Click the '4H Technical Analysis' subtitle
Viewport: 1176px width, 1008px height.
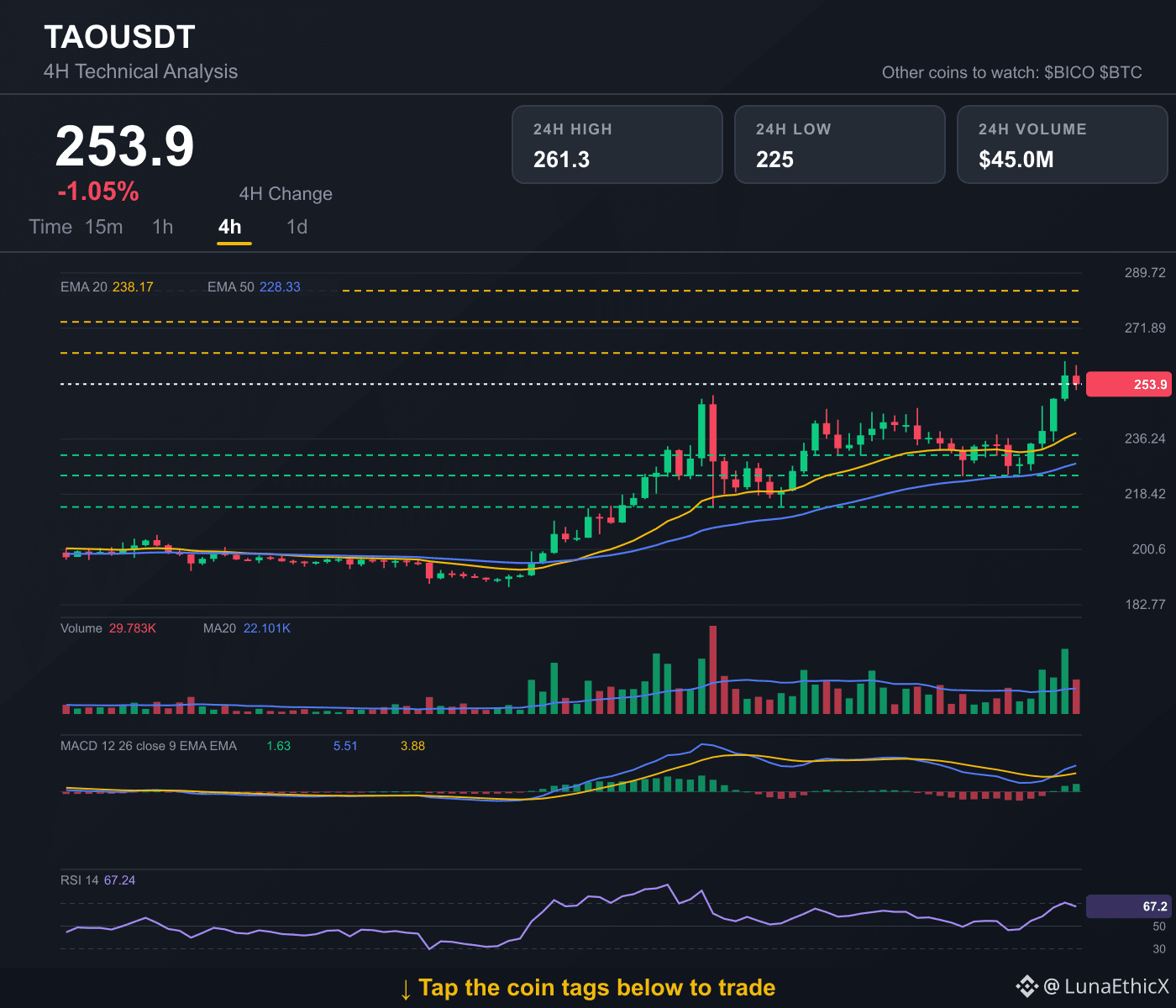coord(140,71)
